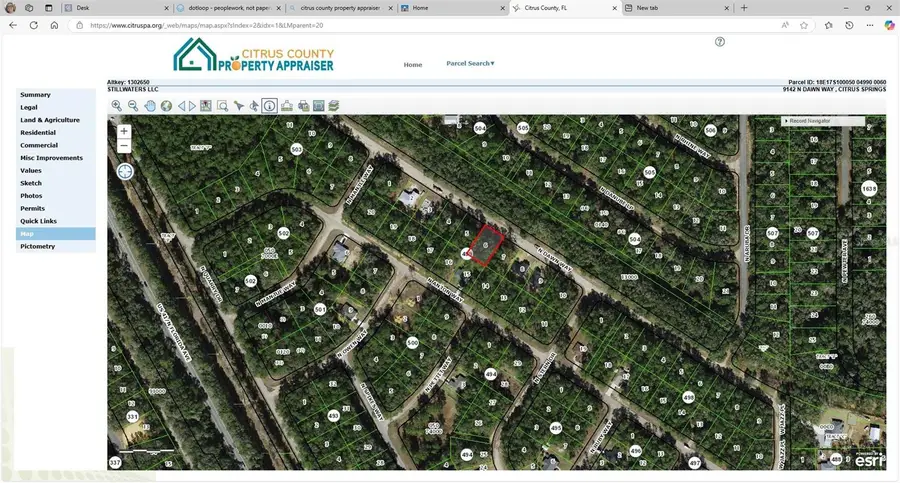This screenshot has width=900, height=483.
Task: Select the zoom in magnifier tool
Action: click(117, 105)
